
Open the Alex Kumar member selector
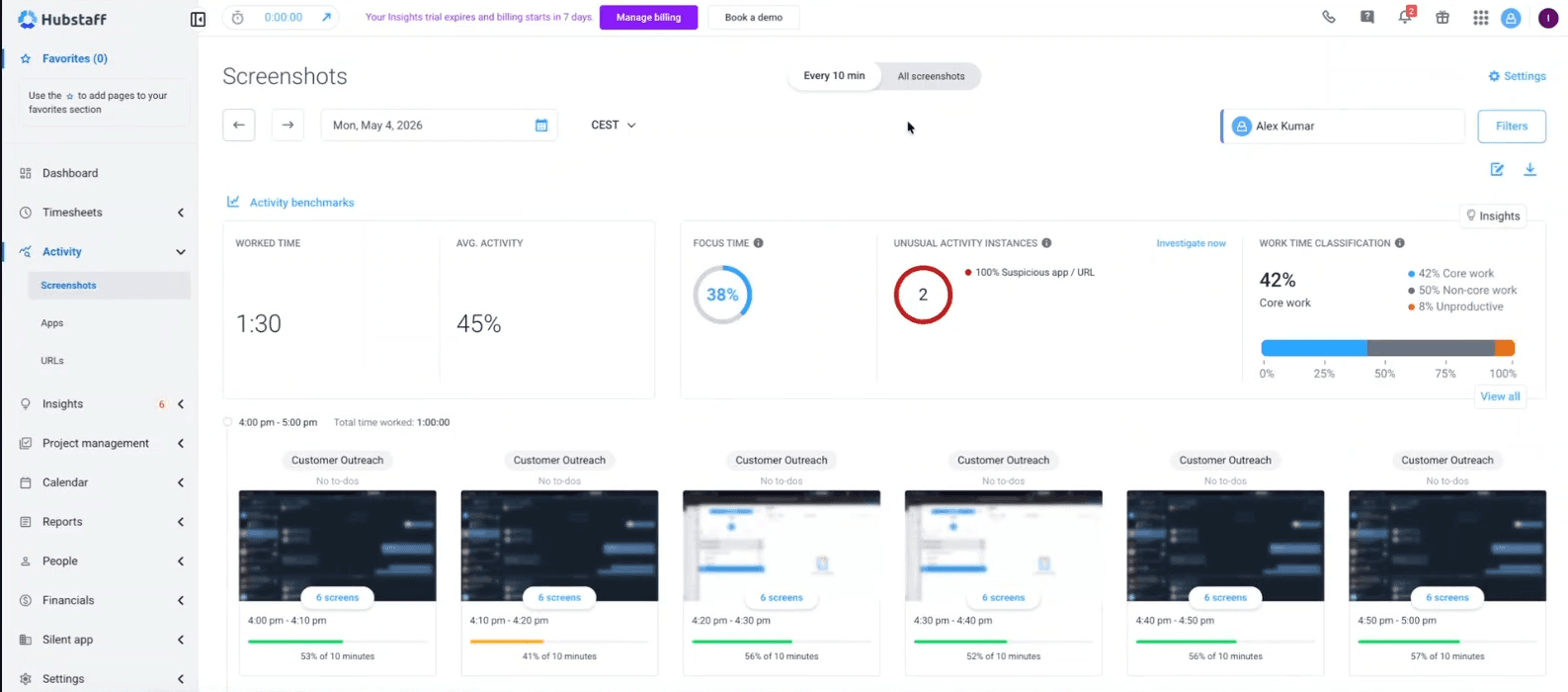pos(1343,127)
